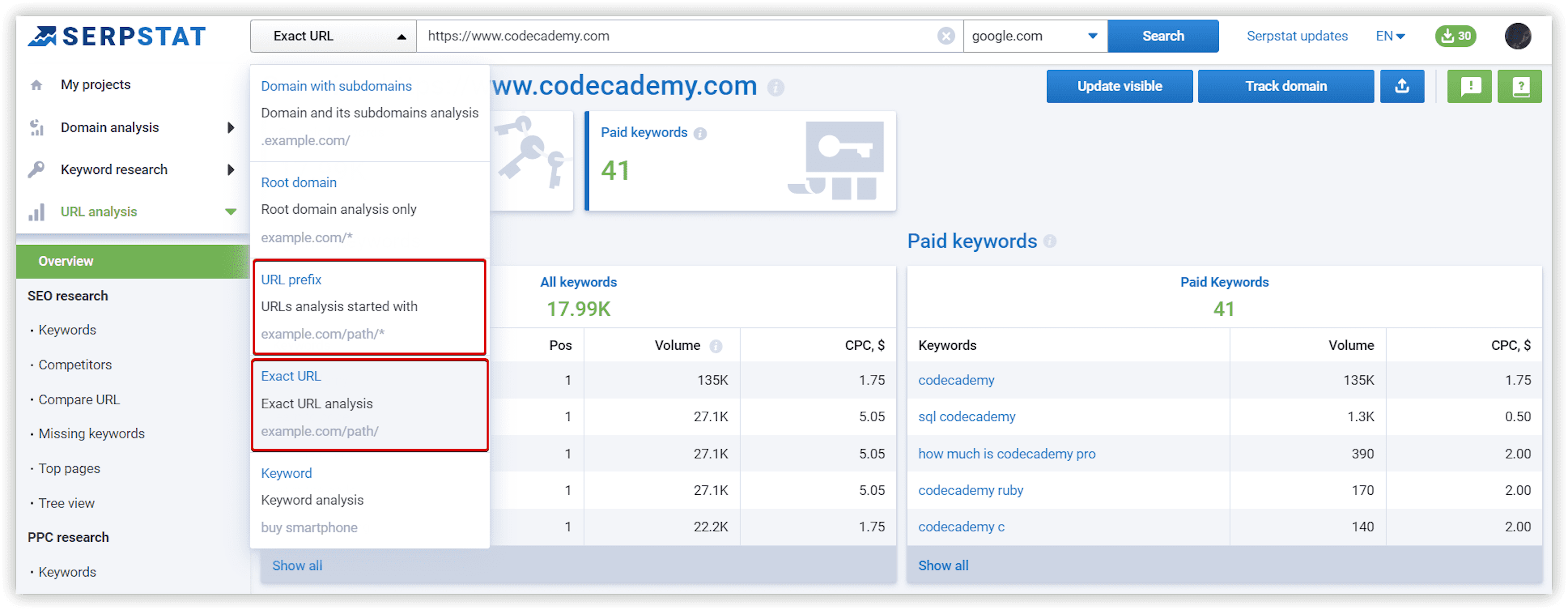Click Show all under organic keywords table
Screen dimensions: 1568x610
(297, 566)
